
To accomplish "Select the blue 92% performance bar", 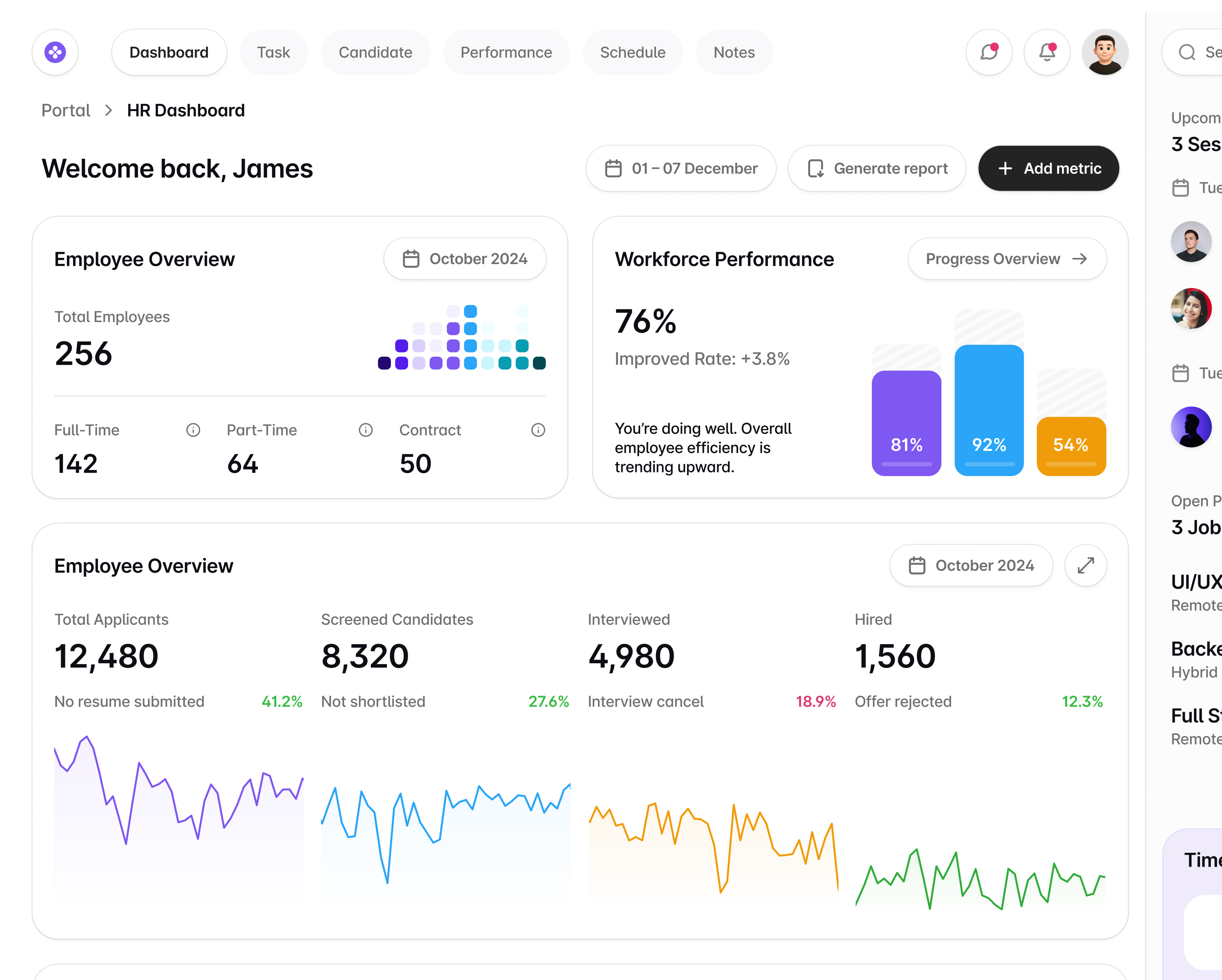I will click(988, 409).
